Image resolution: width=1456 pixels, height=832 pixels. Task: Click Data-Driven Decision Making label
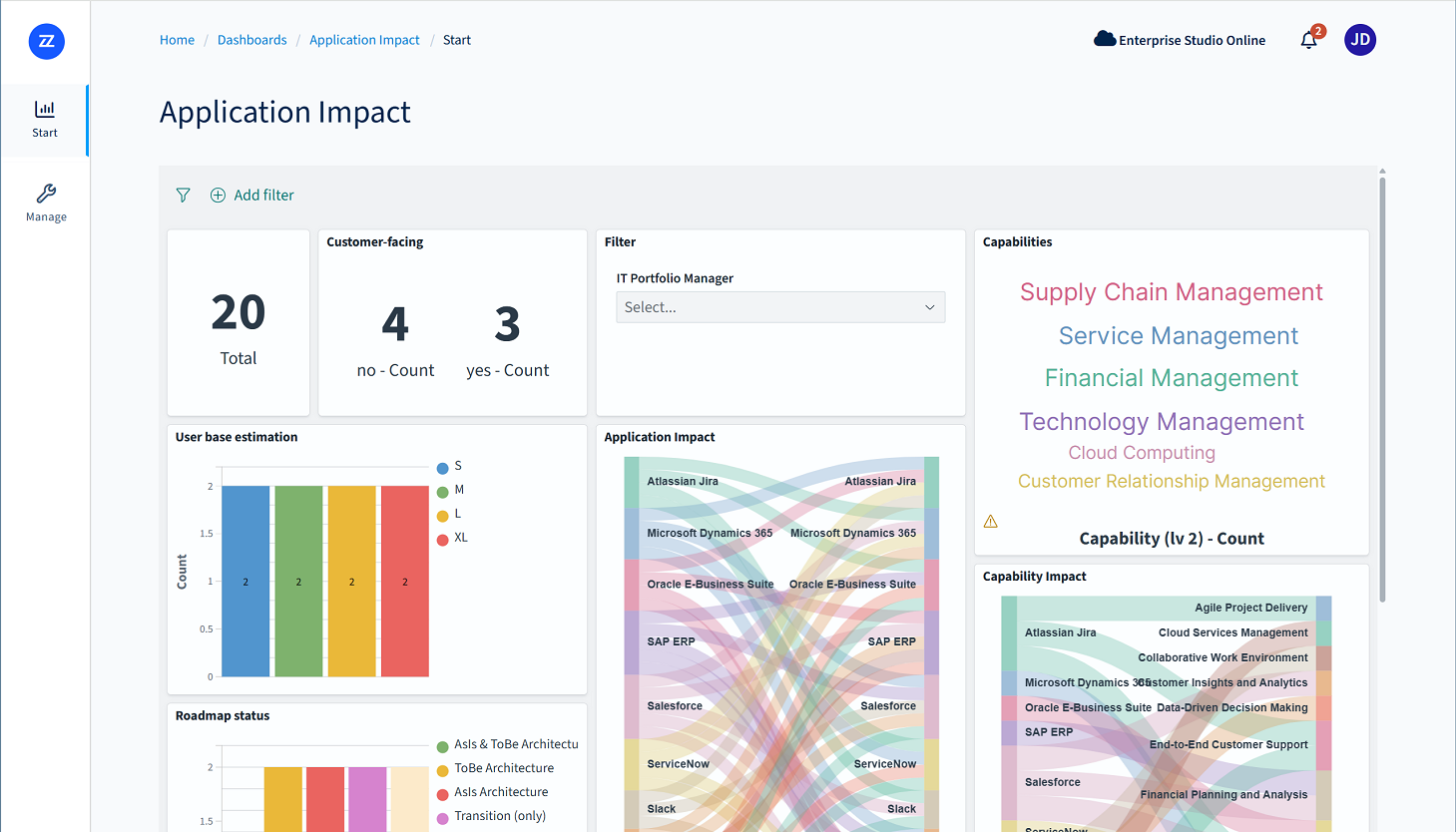[x=1231, y=707]
